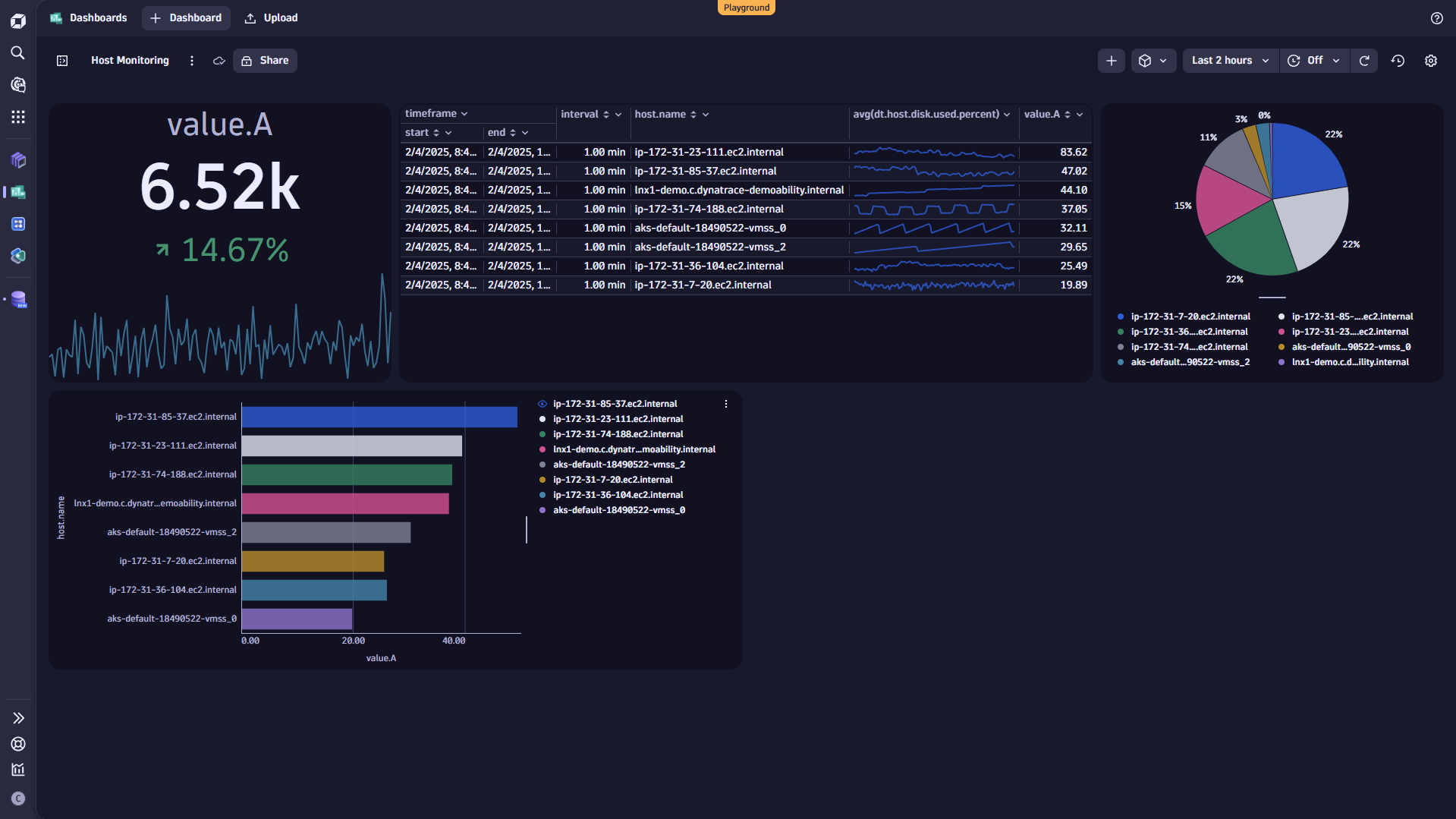Select the table row for lnx1-demo.c.dynatrace-demoability.internal

click(x=738, y=190)
